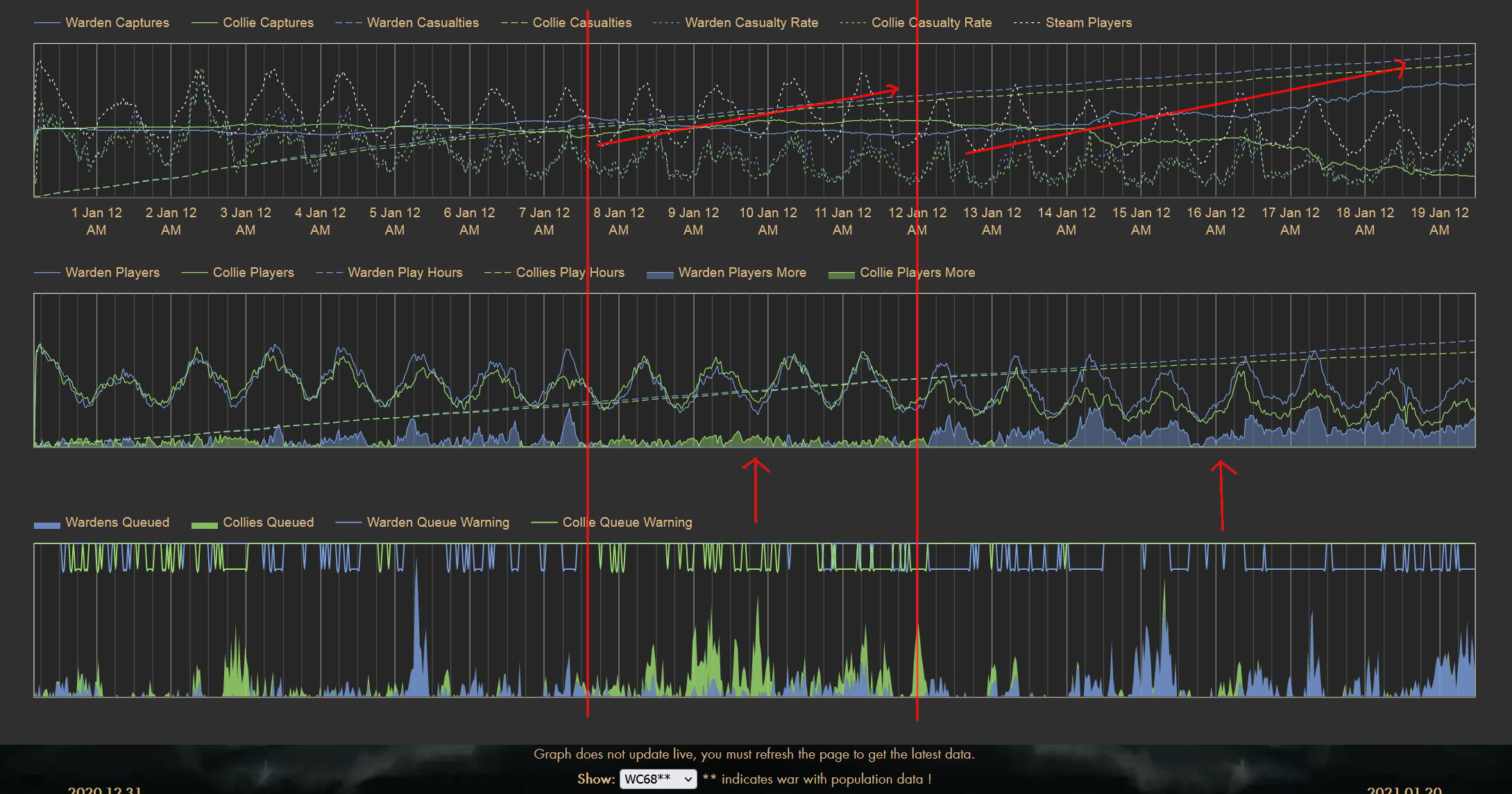
Task: Click the 12 Jan 12 AM axis label
Action: click(917, 221)
